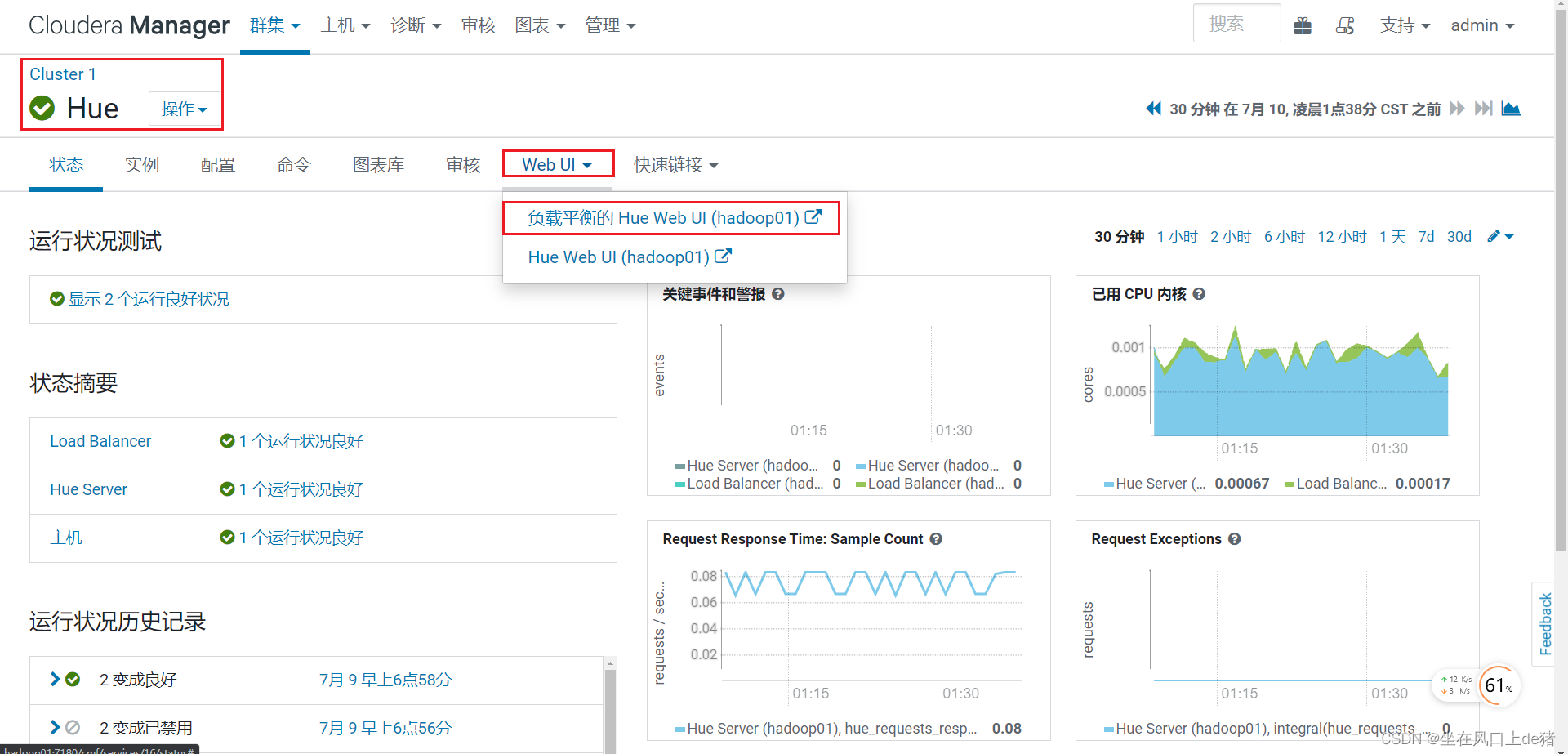Image resolution: width=1568 pixels, height=754 pixels.
Task: Click the network speed 61% floating widget
Action: (1477, 685)
